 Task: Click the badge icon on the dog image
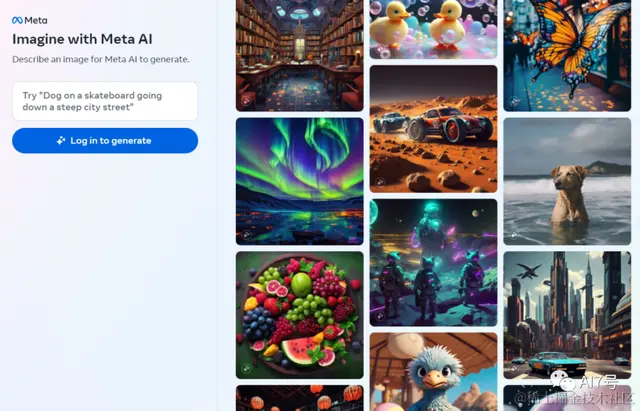(514, 235)
